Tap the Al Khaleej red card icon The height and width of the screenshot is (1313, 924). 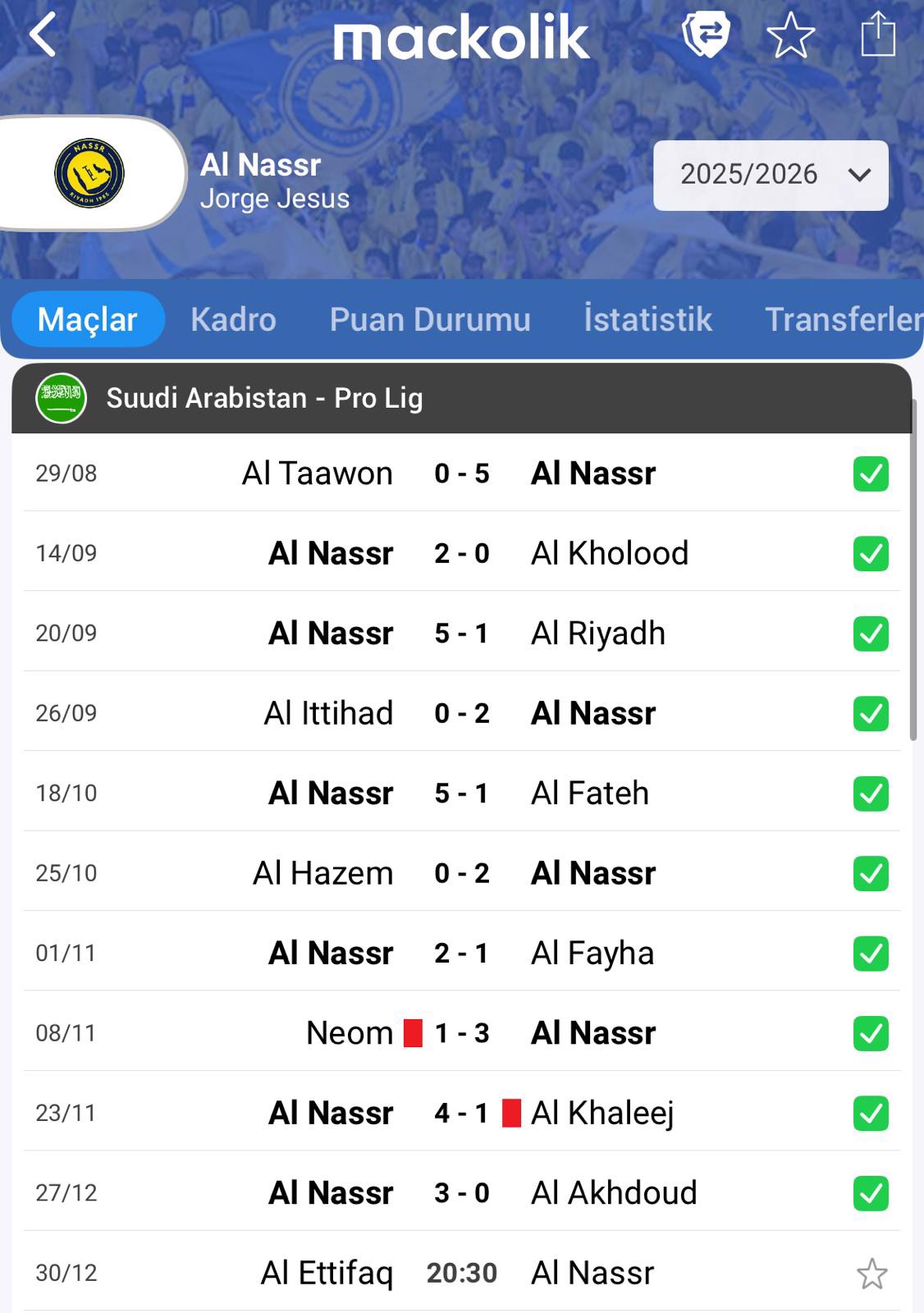511,1113
